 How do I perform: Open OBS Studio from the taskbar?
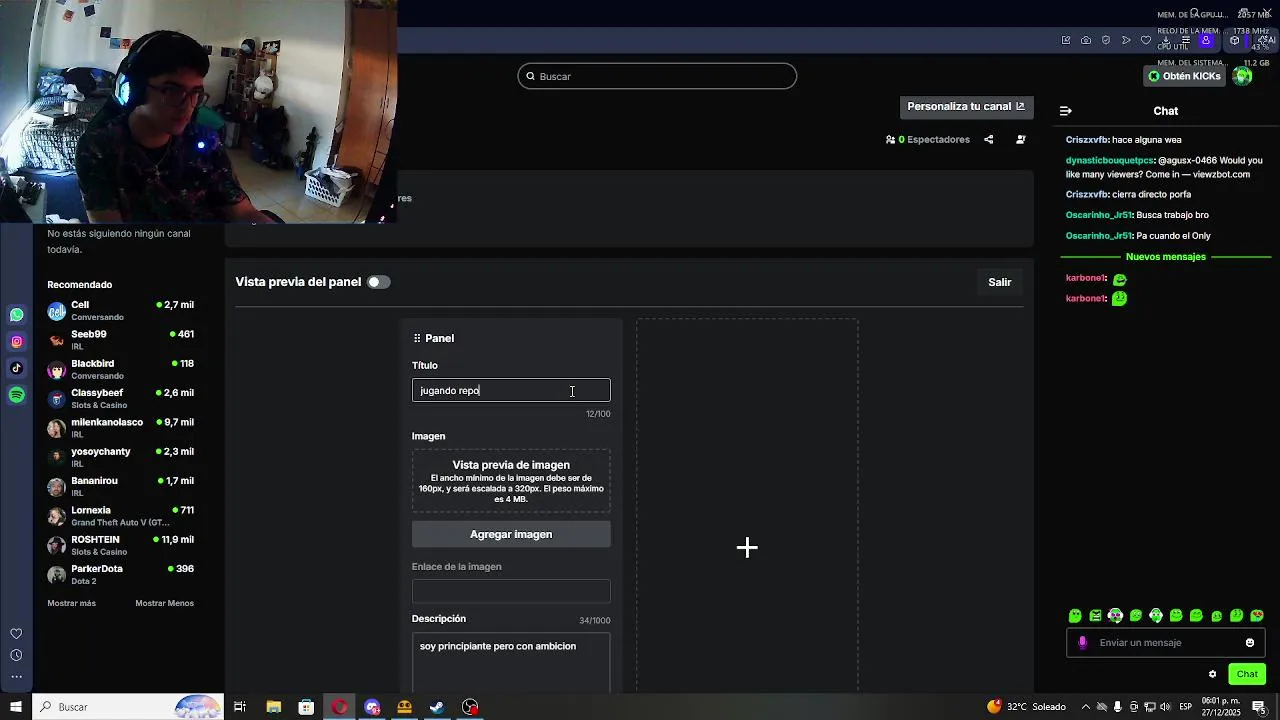click(470, 707)
